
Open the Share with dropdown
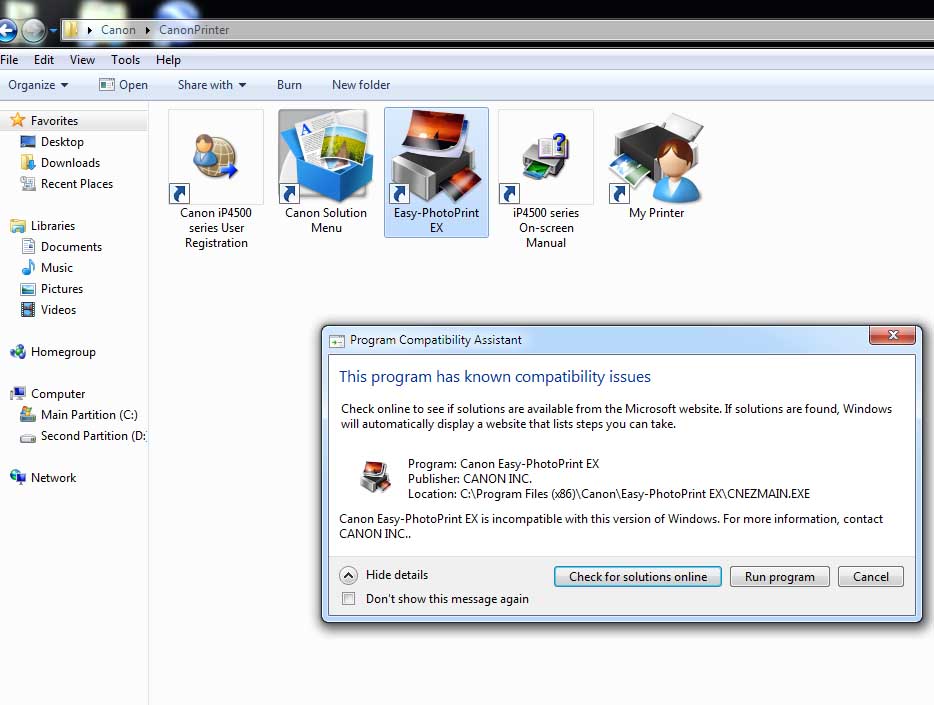(212, 85)
